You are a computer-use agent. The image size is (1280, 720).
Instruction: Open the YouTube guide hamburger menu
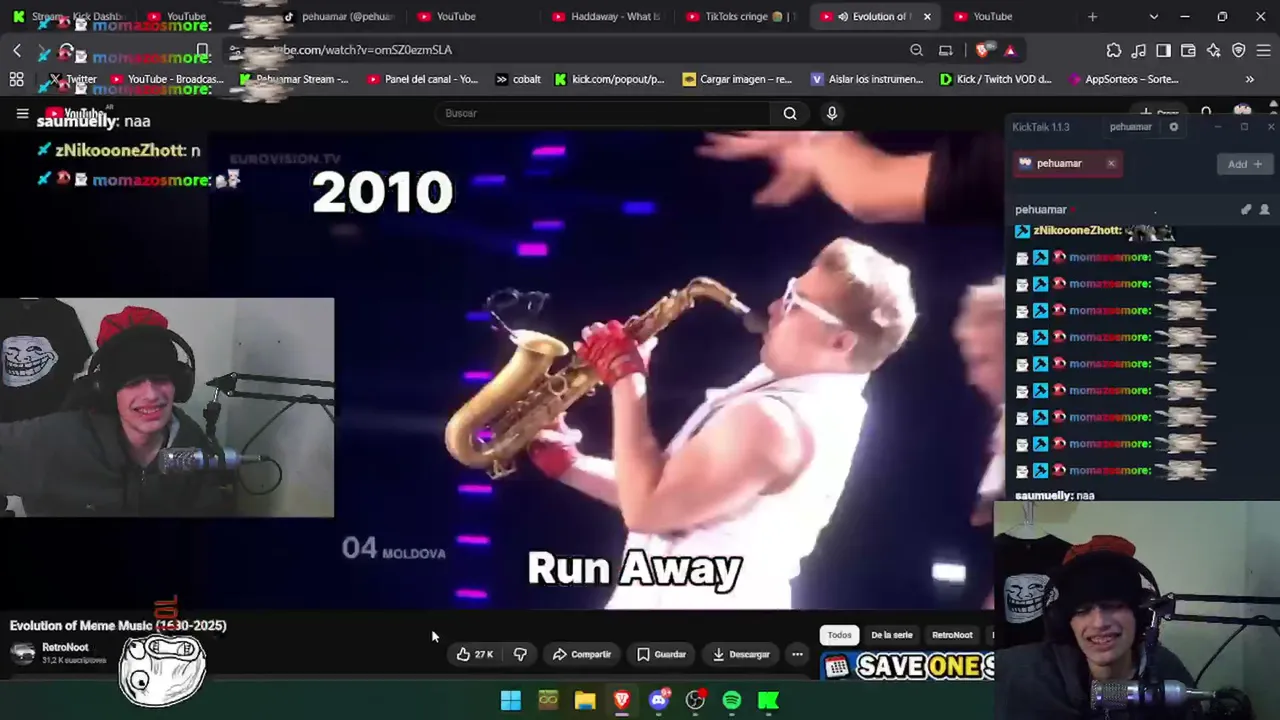coord(22,114)
